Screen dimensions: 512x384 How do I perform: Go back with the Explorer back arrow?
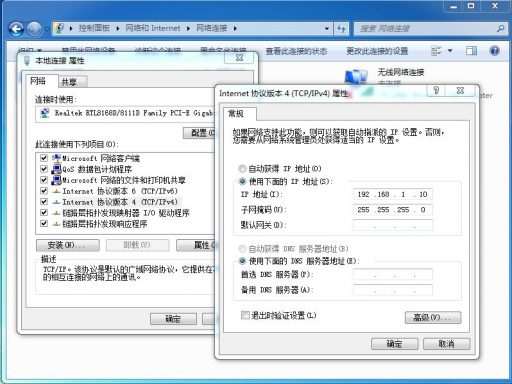17,29
